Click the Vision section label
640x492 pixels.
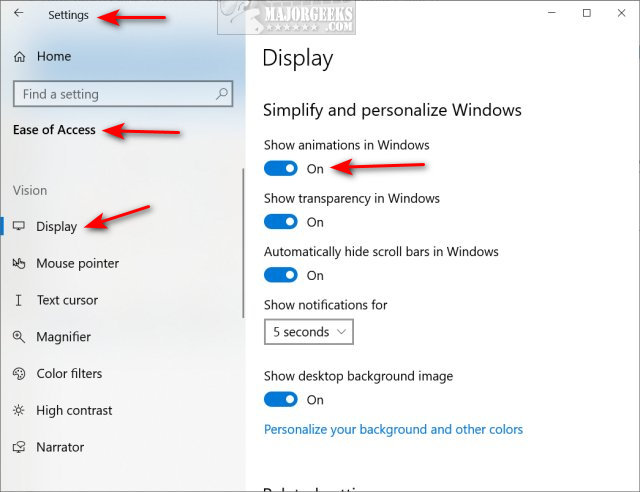point(30,191)
